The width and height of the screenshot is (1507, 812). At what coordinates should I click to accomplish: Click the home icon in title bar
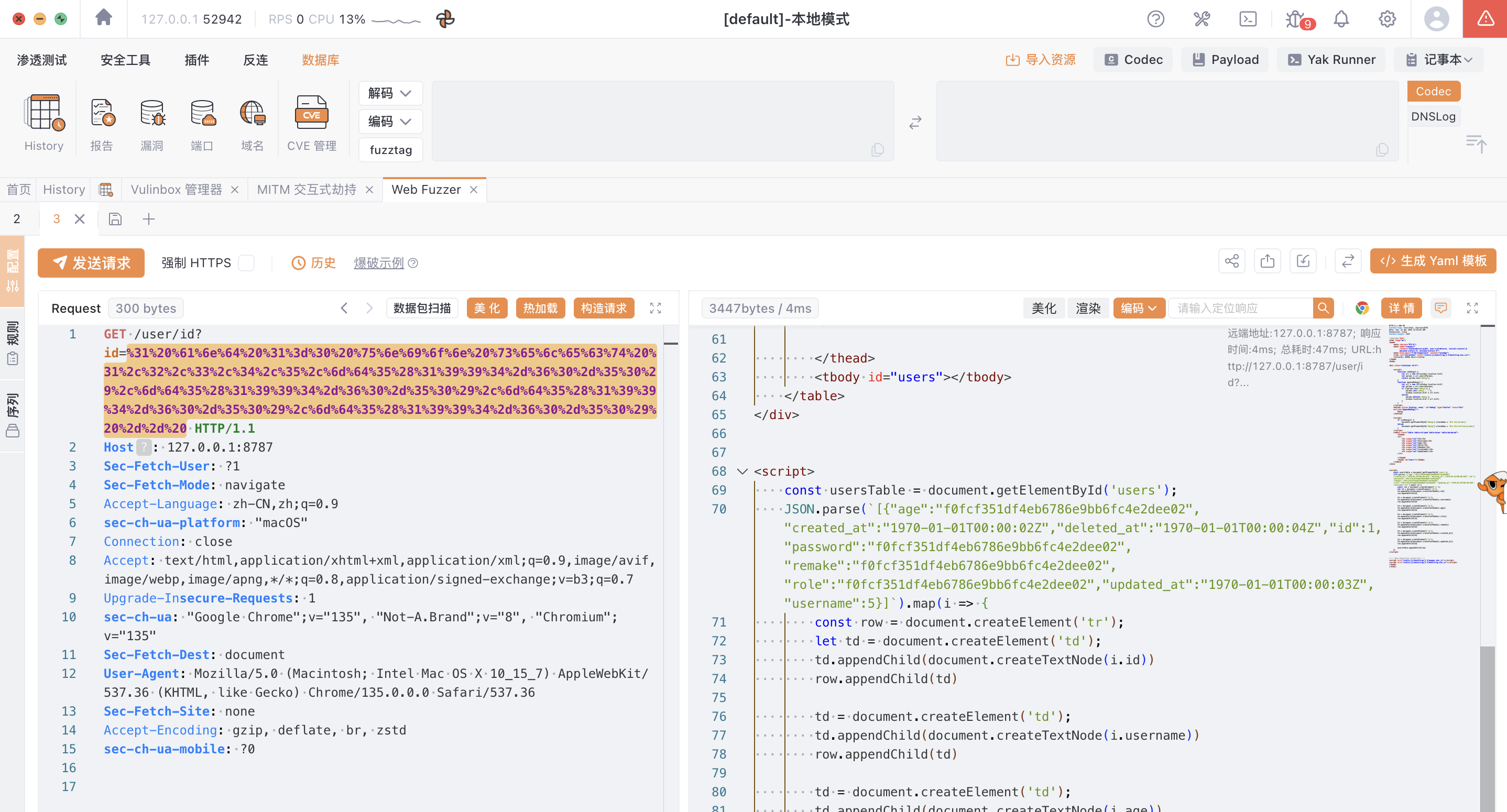point(104,18)
